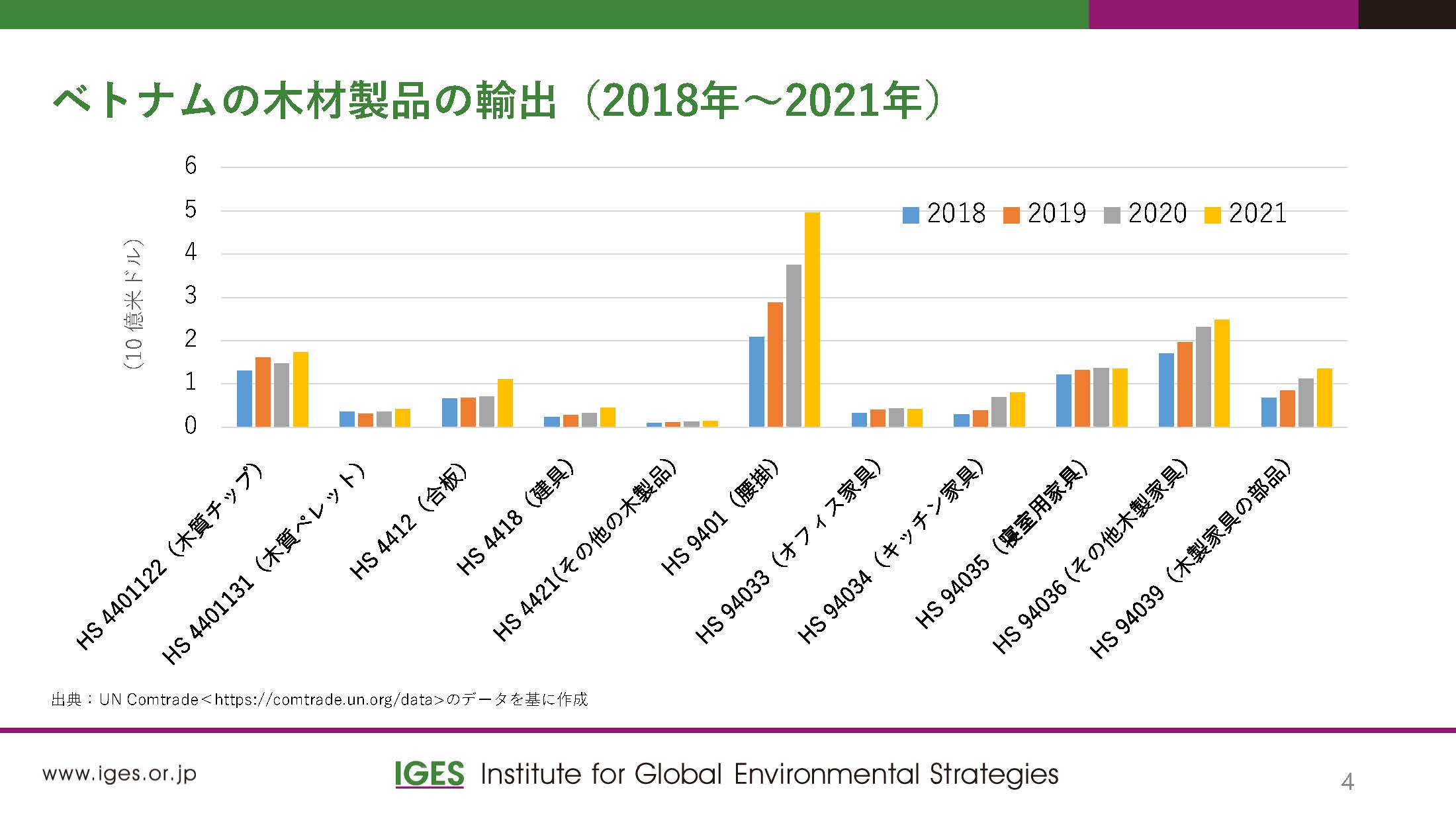1456x819 pixels.
Task: Click the HS 4412 (合板) axis label
Action: (409, 521)
